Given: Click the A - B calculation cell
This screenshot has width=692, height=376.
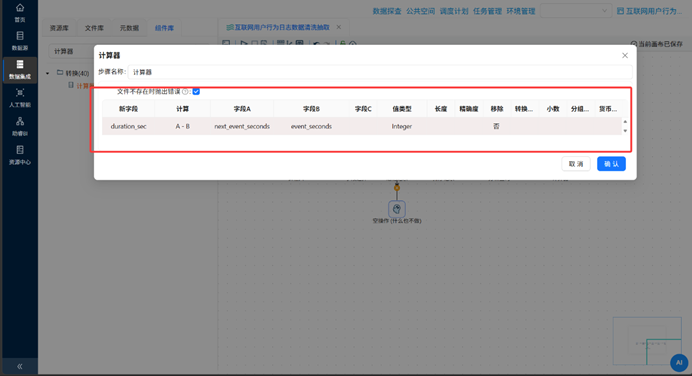Looking at the screenshot, I should pos(183,126).
